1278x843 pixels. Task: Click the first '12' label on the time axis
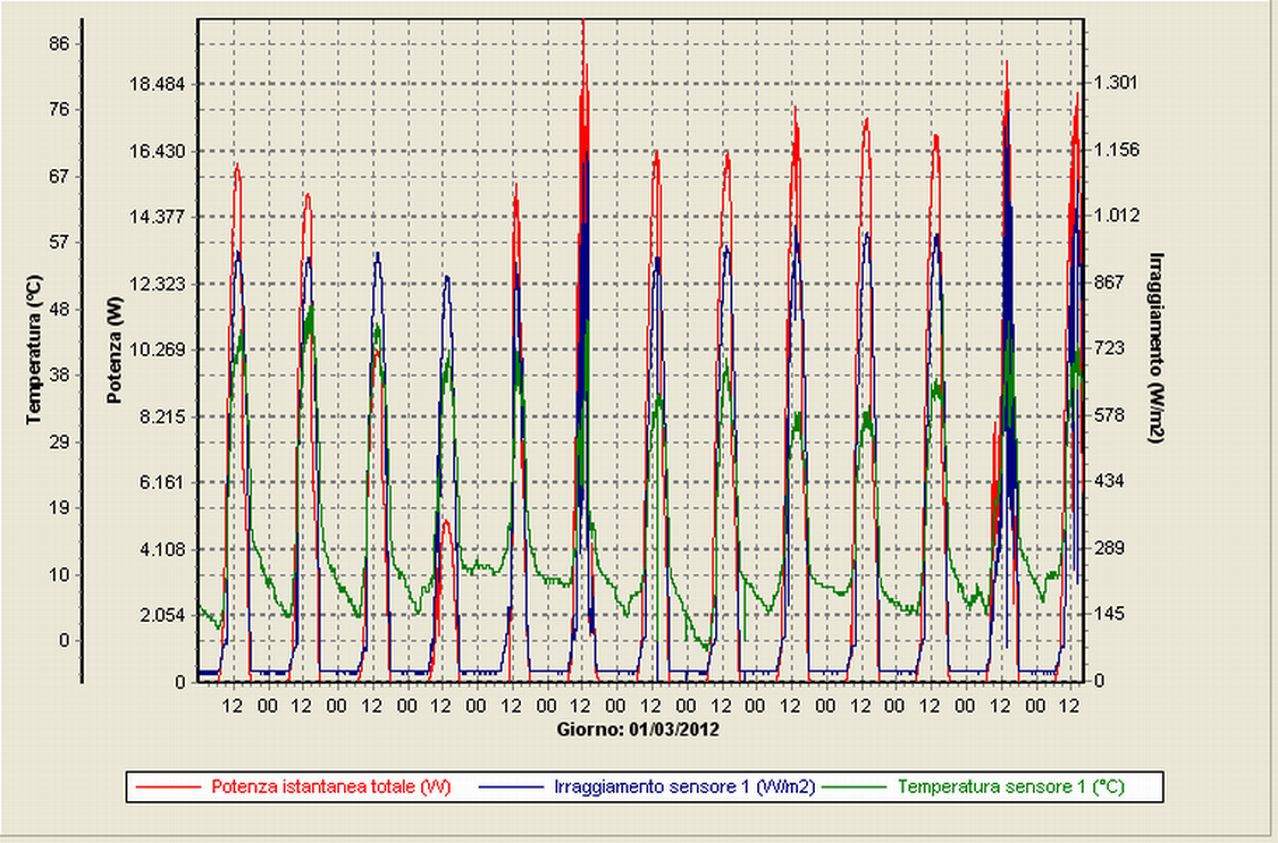[232, 704]
